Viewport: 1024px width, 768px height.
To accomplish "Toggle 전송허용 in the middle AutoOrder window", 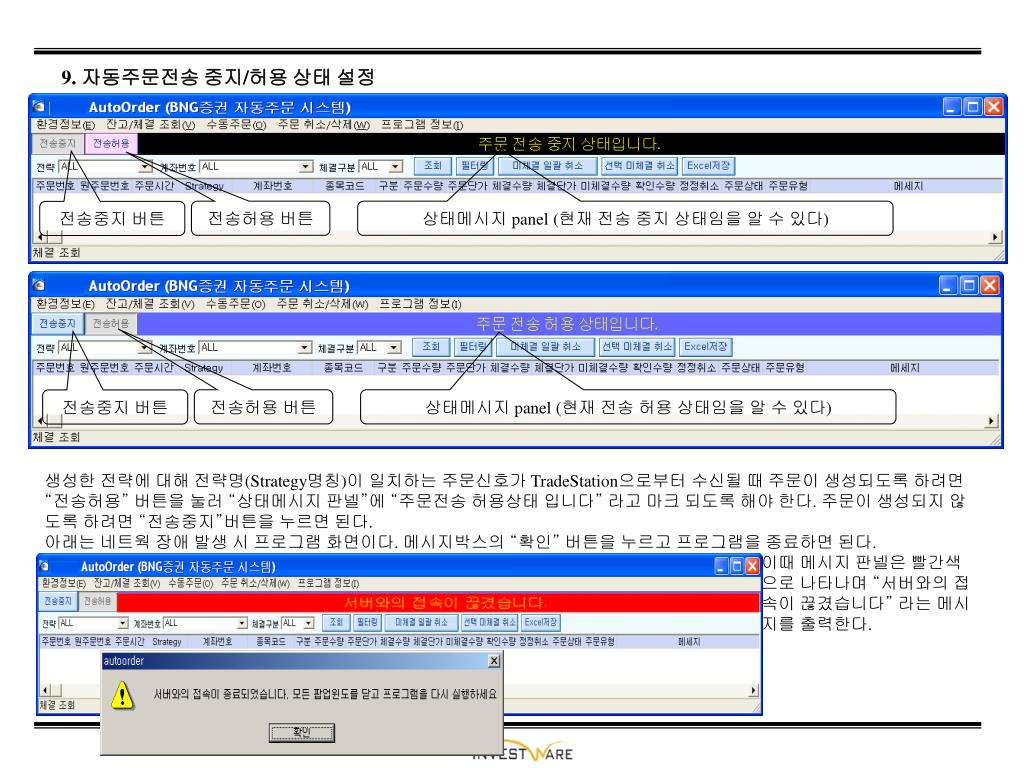I will point(110,323).
